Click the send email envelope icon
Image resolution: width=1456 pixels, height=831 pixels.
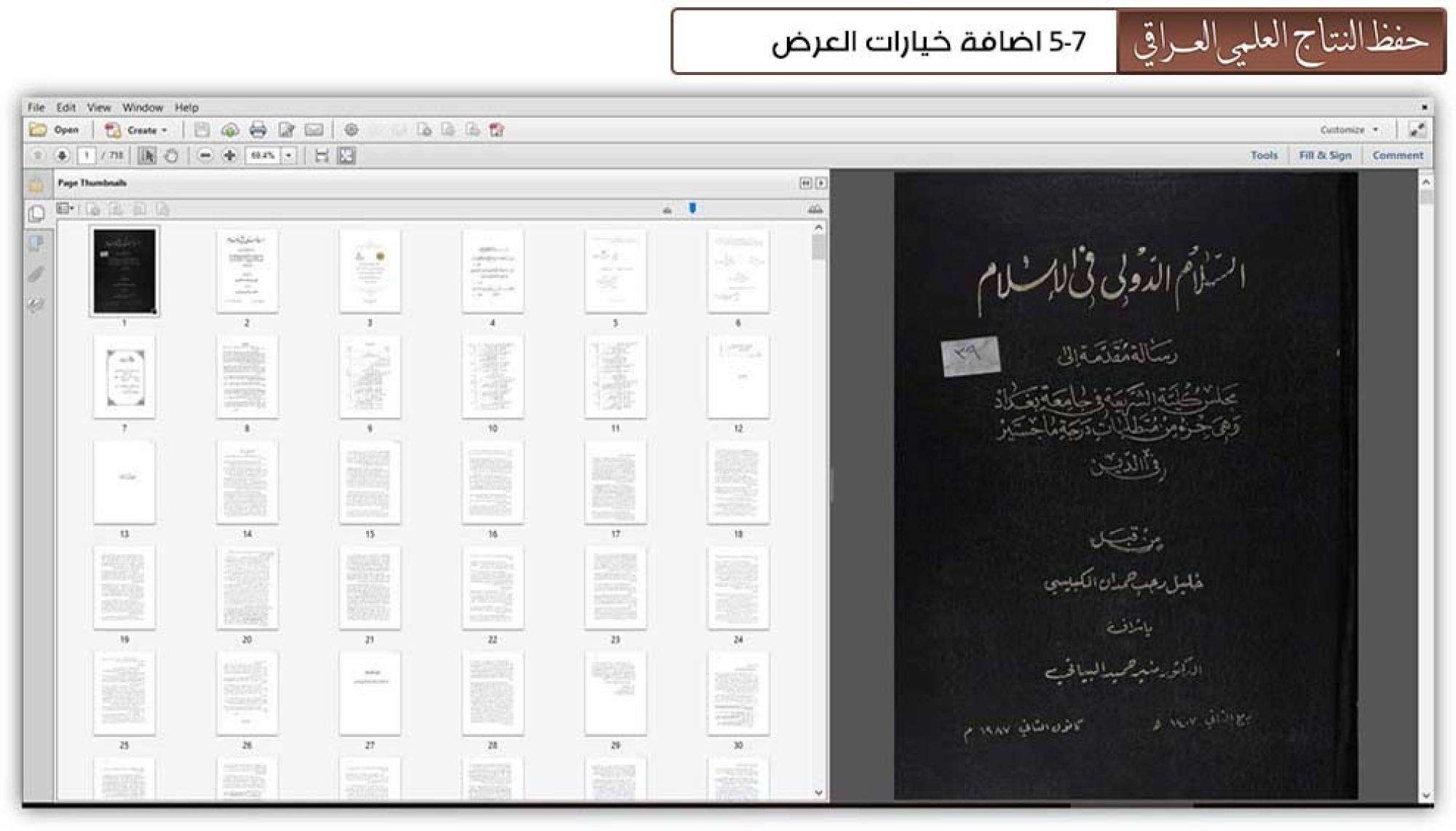[314, 130]
